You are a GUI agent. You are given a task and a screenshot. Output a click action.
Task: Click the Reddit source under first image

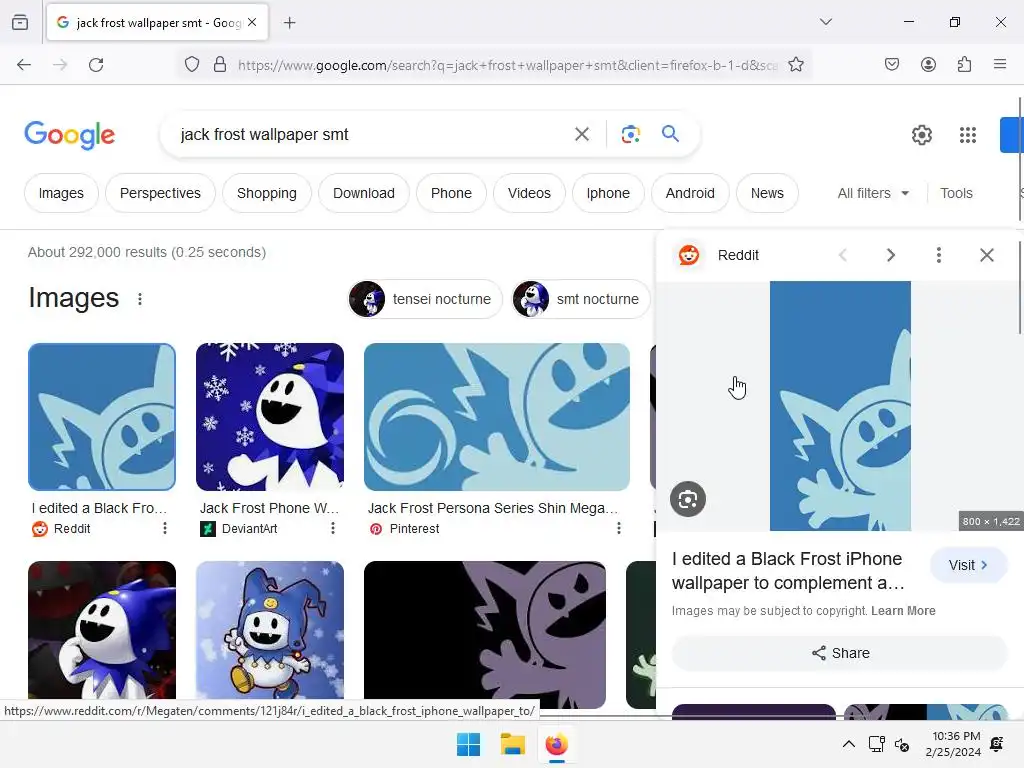(61, 529)
